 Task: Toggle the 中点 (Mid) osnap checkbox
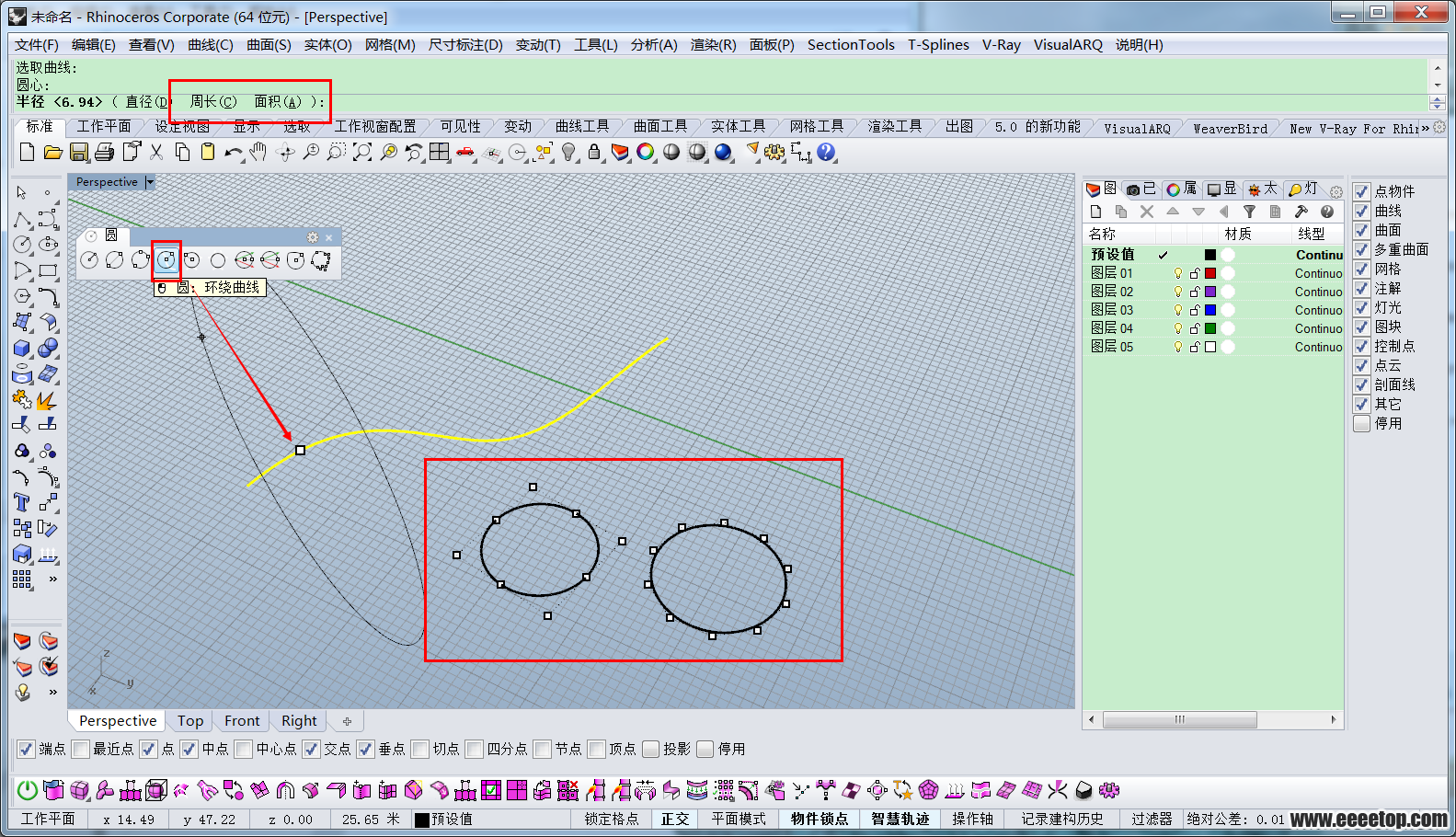[x=189, y=749]
